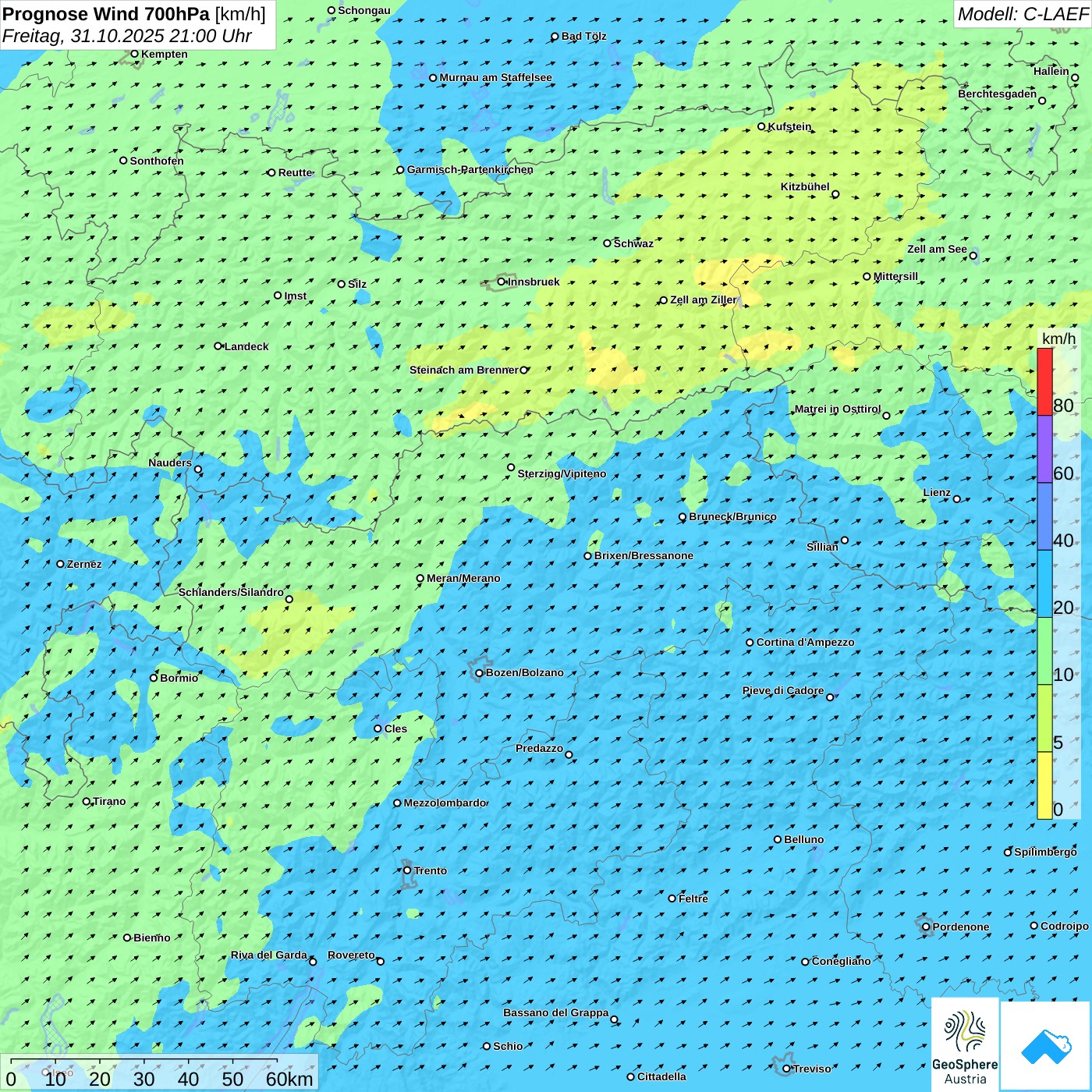1092x1092 pixels.
Task: Select the red legend color band above 80
Action: tap(1044, 381)
